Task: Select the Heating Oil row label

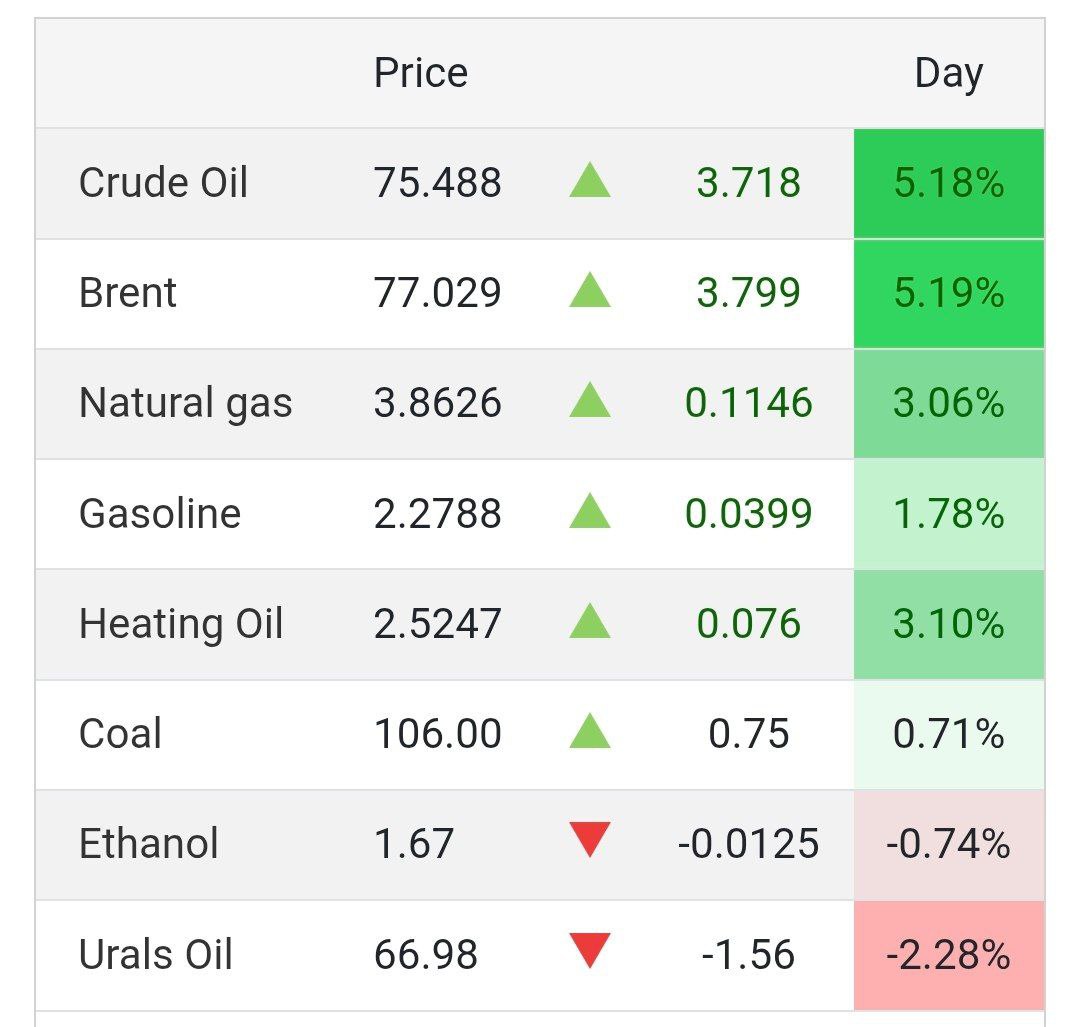Action: 181,623
